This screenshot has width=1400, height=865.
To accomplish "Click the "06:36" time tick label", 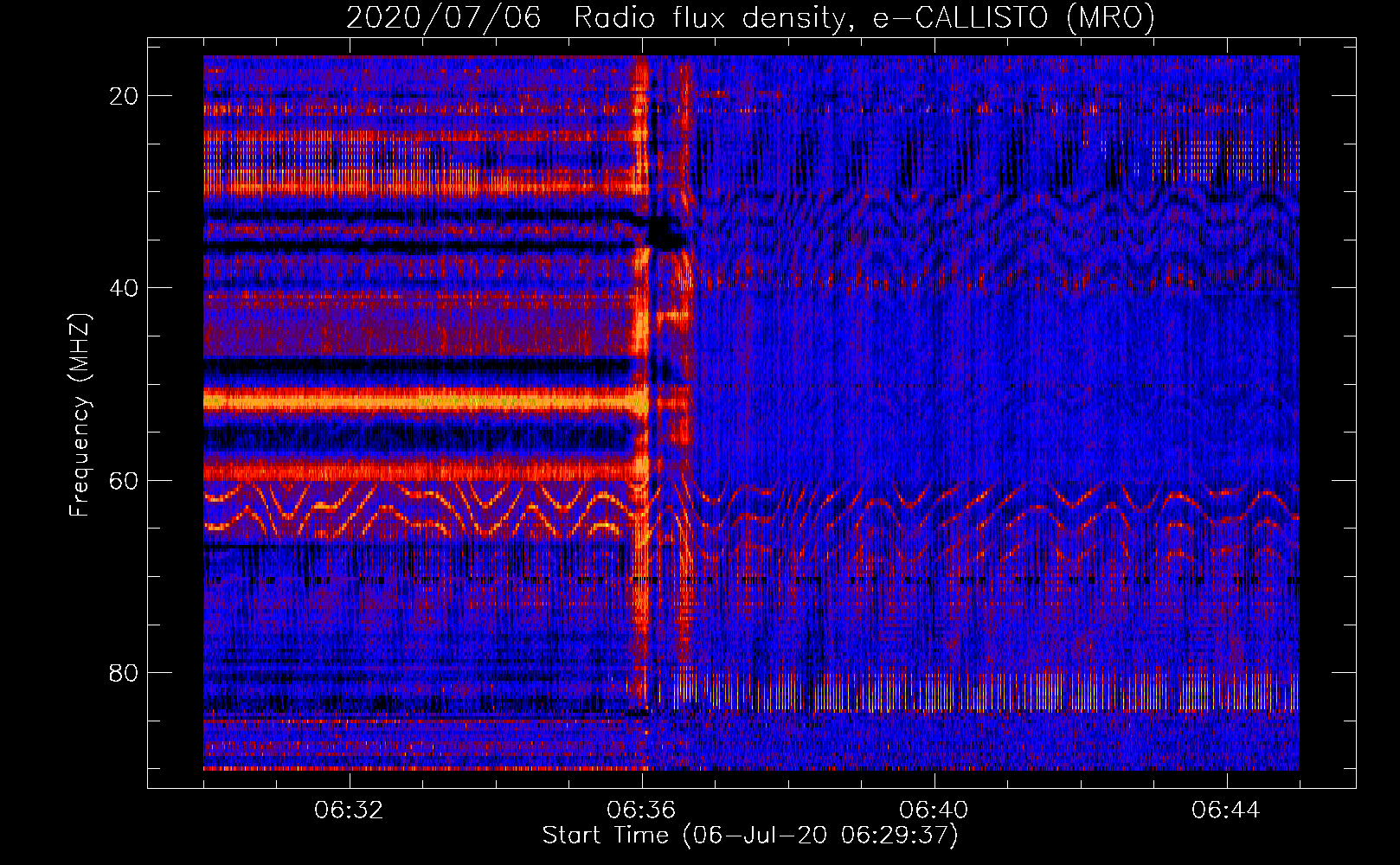I will coord(641,811).
